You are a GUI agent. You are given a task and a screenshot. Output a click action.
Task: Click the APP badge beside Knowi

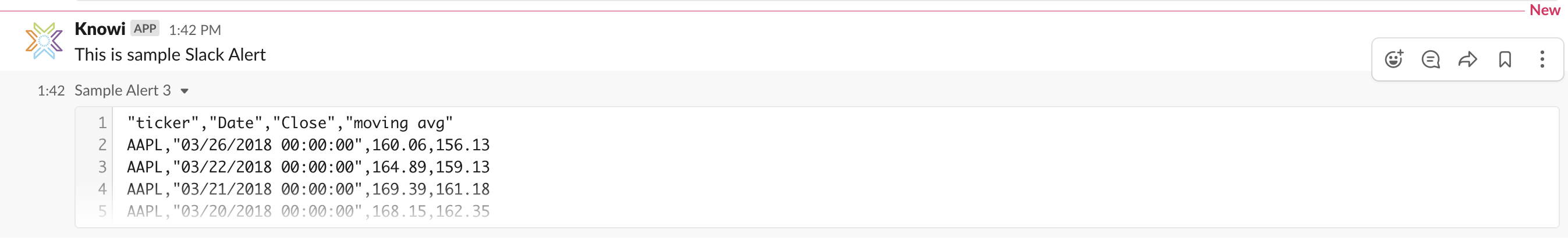(145, 29)
